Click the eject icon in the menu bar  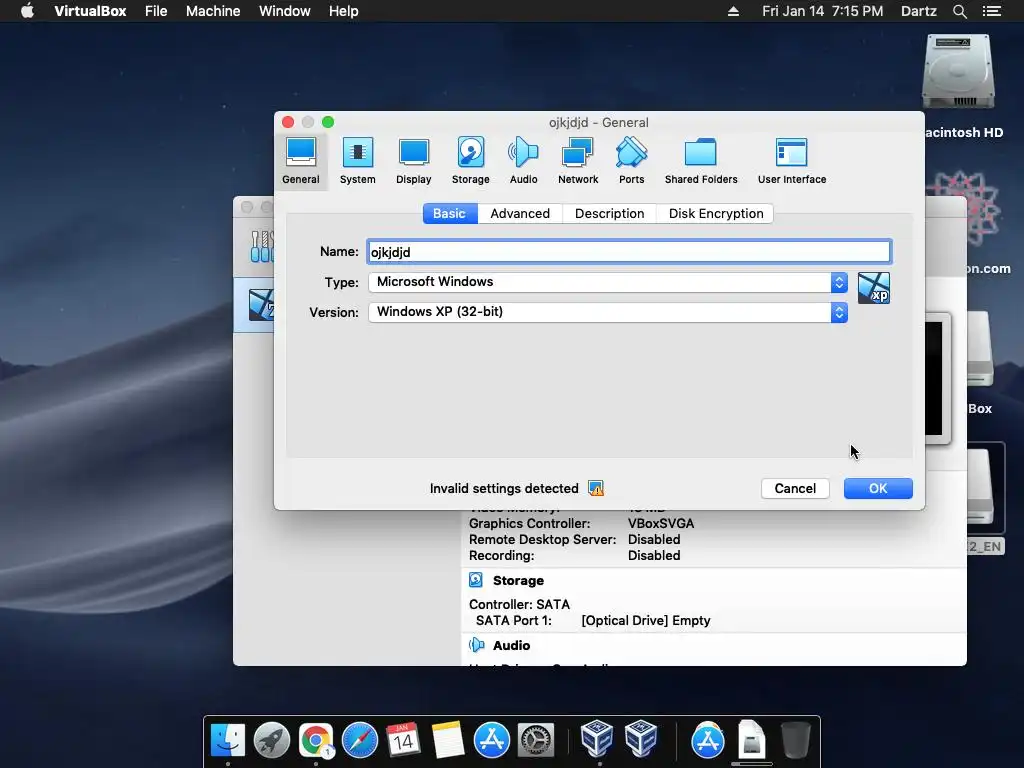pos(733,11)
